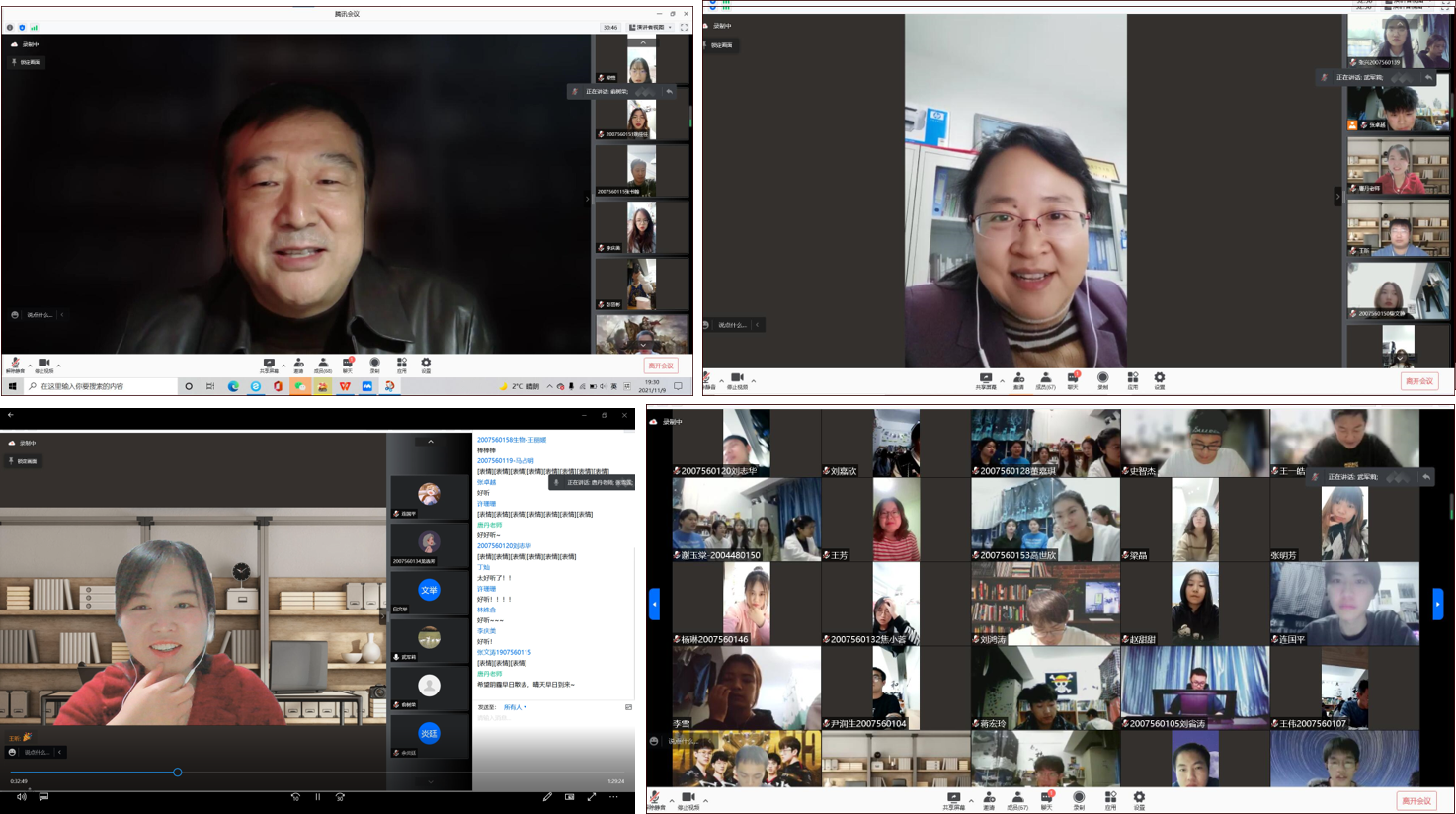Image resolution: width=1456 pixels, height=814 pixels.
Task: Enter fullscreen with the player's expand icon
Action: (x=592, y=797)
